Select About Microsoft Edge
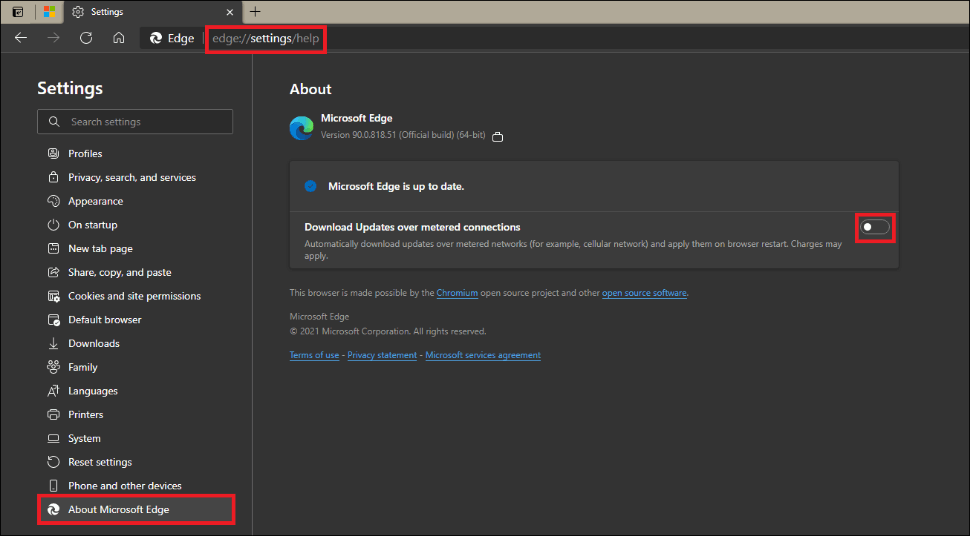 (x=135, y=509)
